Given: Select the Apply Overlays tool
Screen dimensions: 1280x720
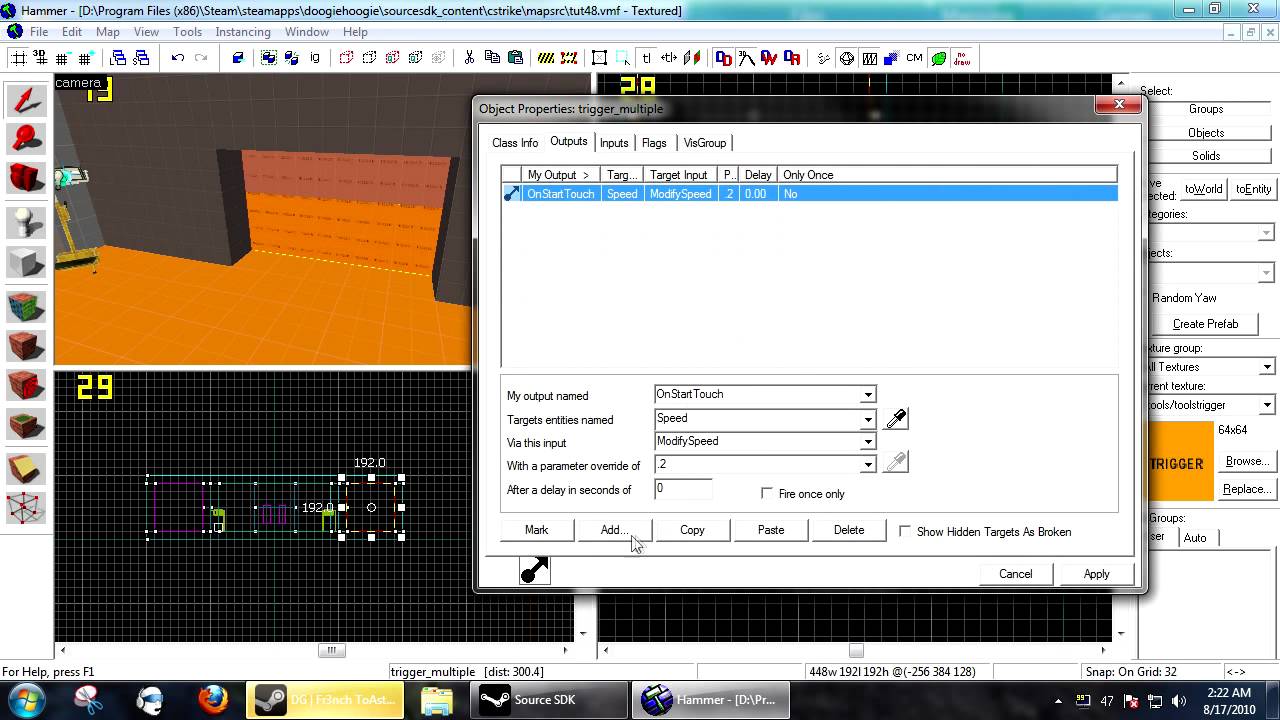Looking at the screenshot, I should tap(26, 425).
